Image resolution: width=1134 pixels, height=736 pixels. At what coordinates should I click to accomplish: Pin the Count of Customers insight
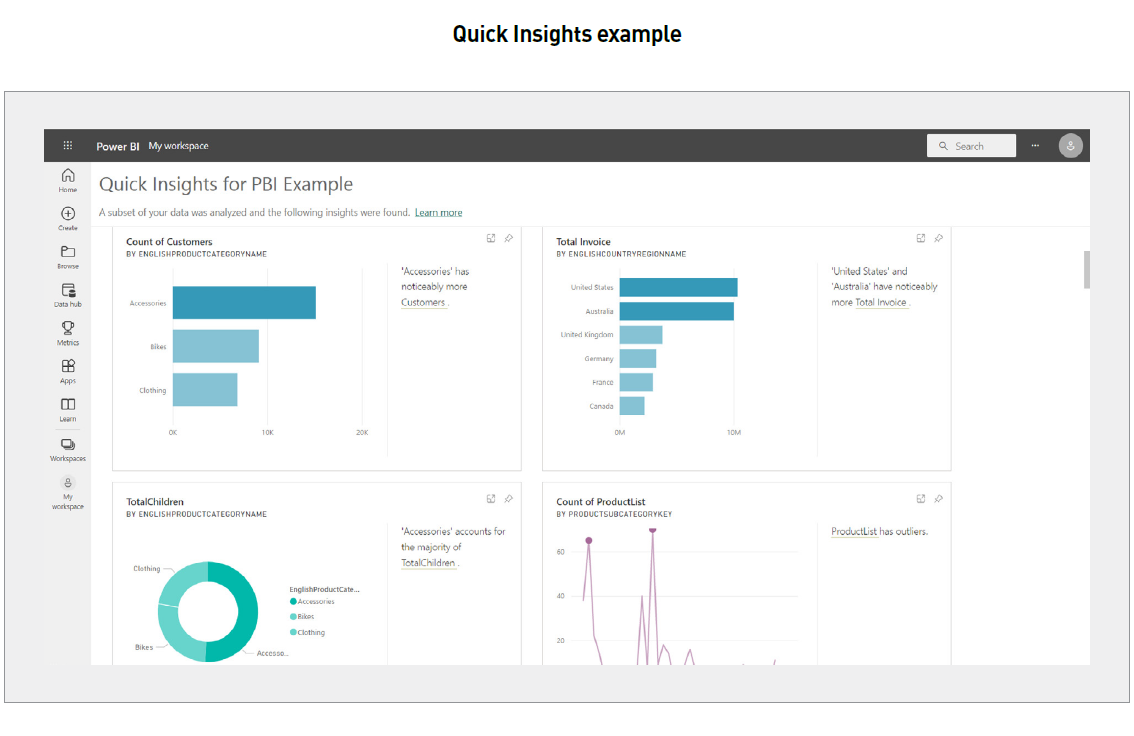pyautogui.click(x=509, y=238)
